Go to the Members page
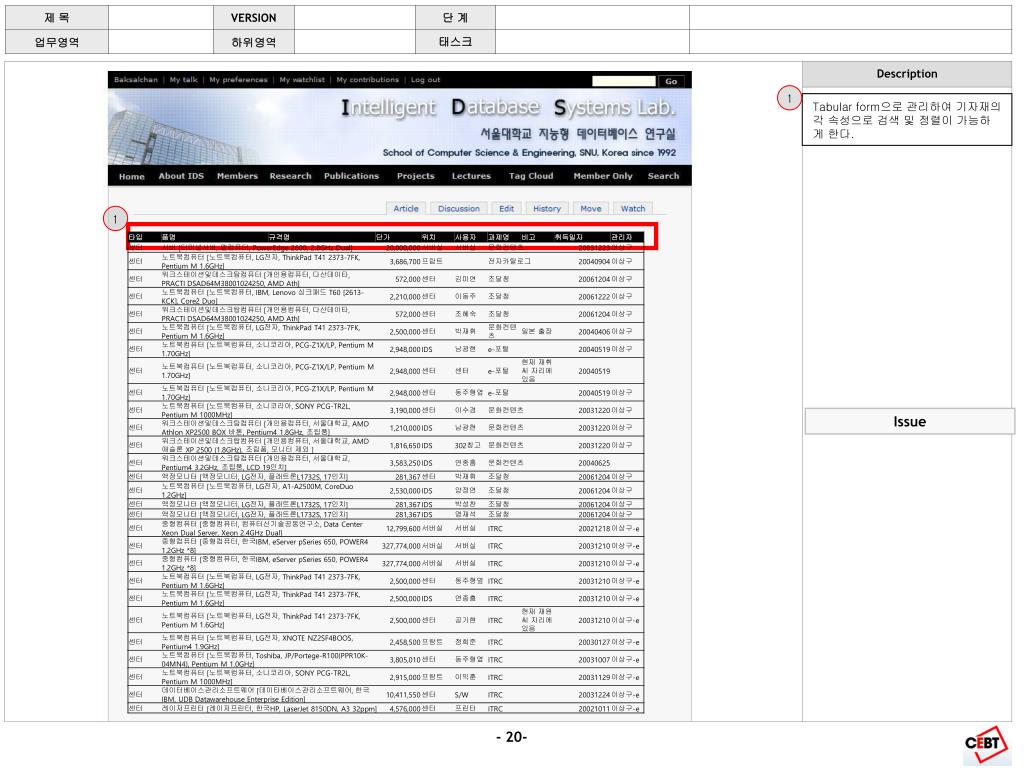The width and height of the screenshot is (1024, 768). [237, 176]
